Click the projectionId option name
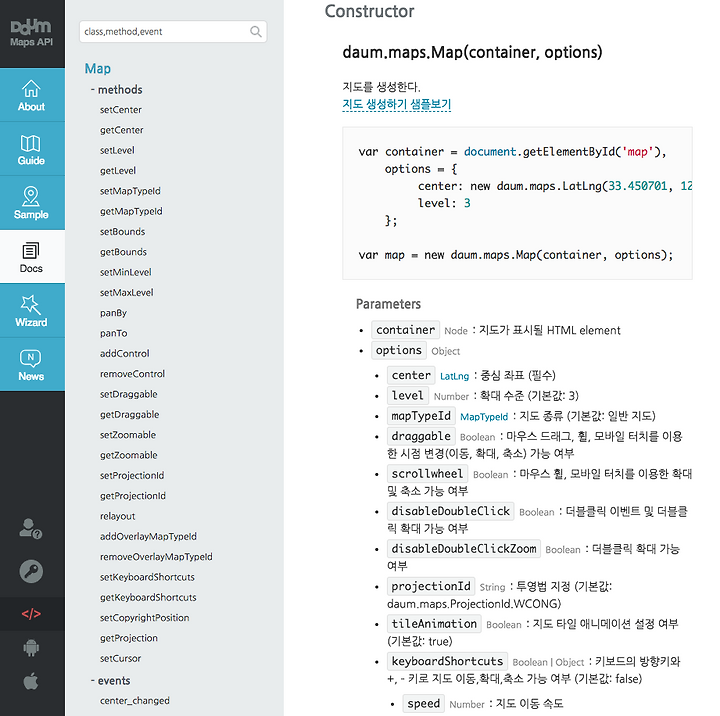 [x=431, y=586]
